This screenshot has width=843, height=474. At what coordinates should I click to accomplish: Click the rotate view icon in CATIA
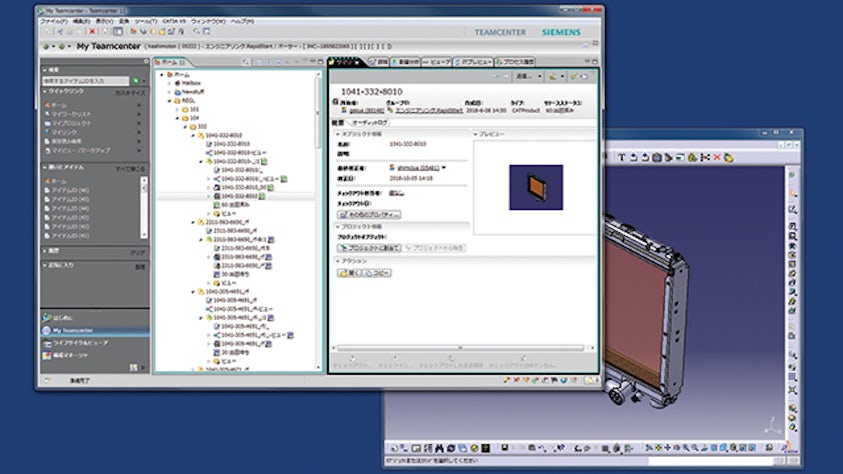tap(677, 448)
